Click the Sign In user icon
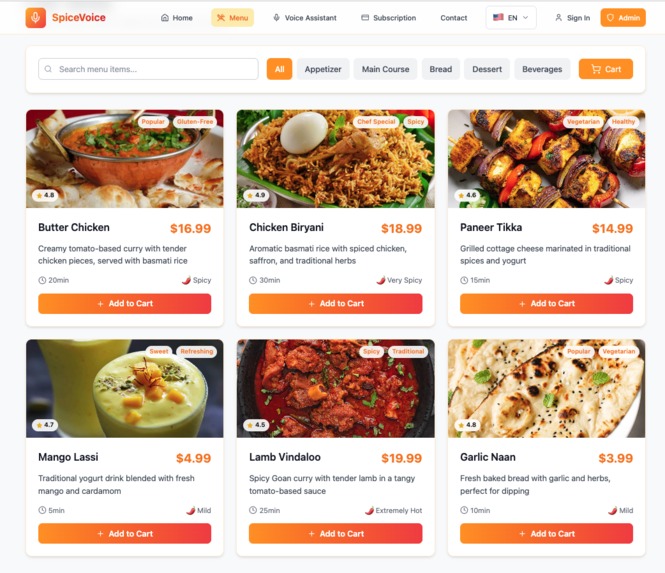Viewport: 665px width, 573px height. pyautogui.click(x=559, y=18)
